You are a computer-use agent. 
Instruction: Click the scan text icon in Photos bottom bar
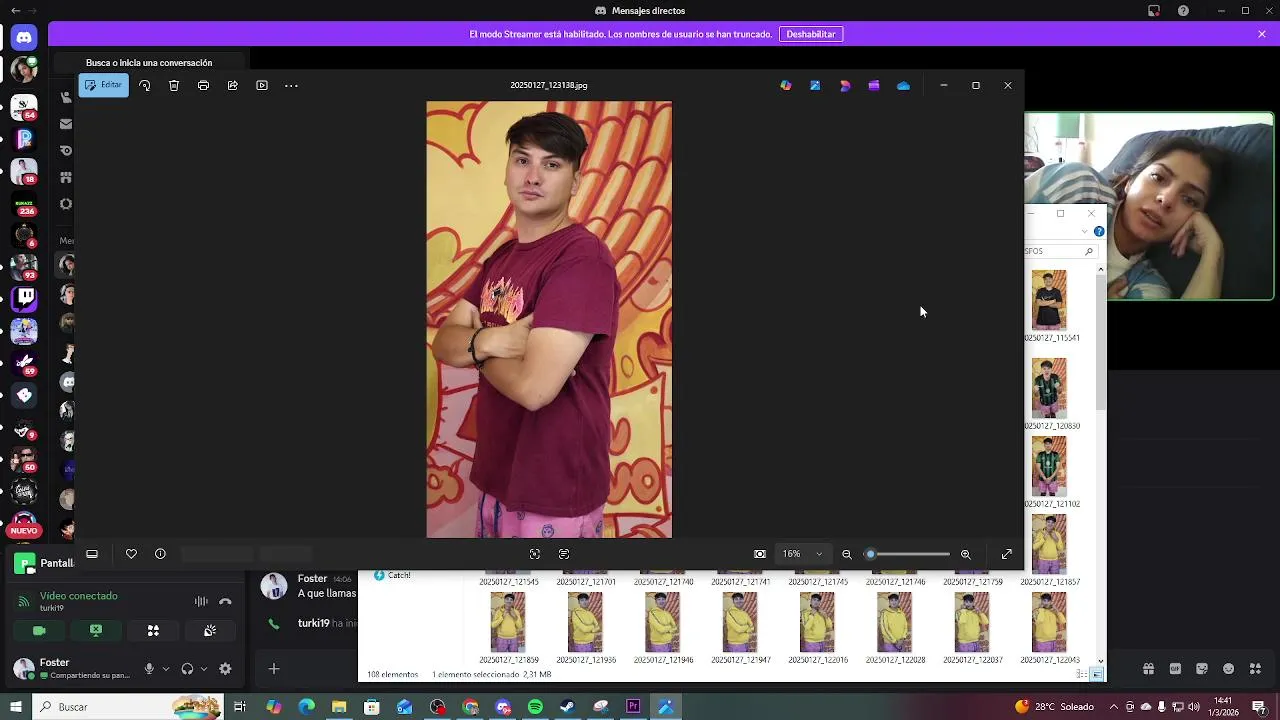[564, 554]
